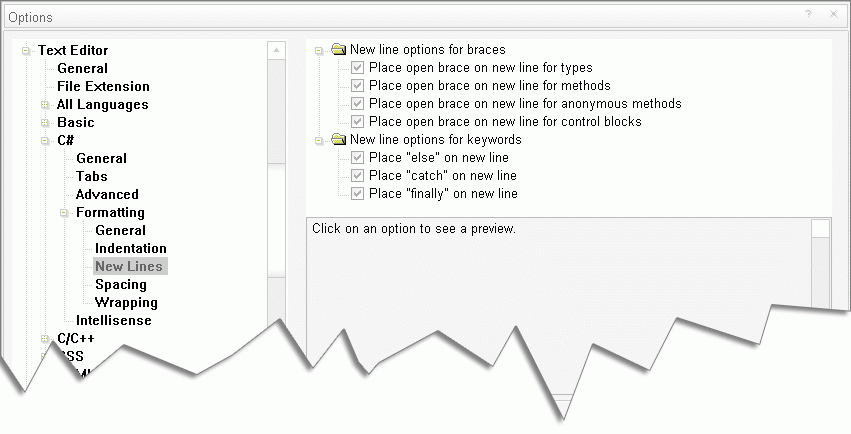The image size is (851, 434).
Task: Toggle Place "finally" on new line
Action: point(358,194)
